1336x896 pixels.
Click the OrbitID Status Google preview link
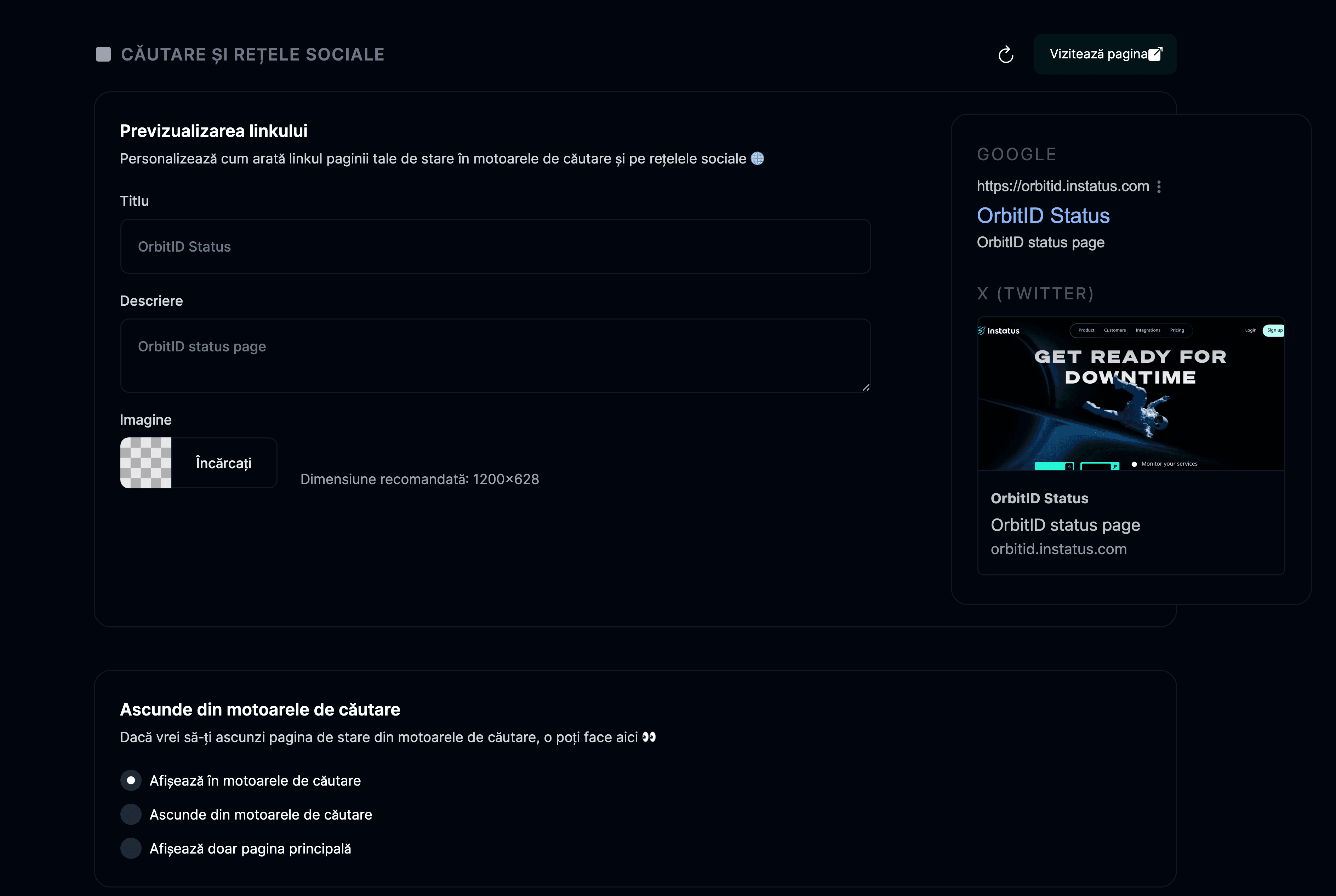[x=1043, y=216]
